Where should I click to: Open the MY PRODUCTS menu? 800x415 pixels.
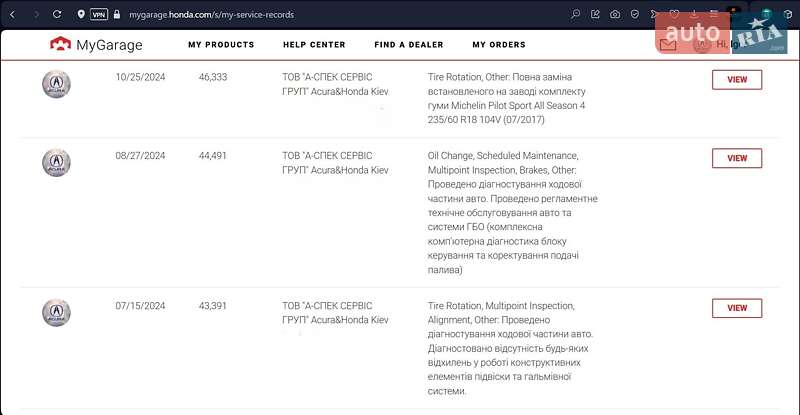(221, 45)
